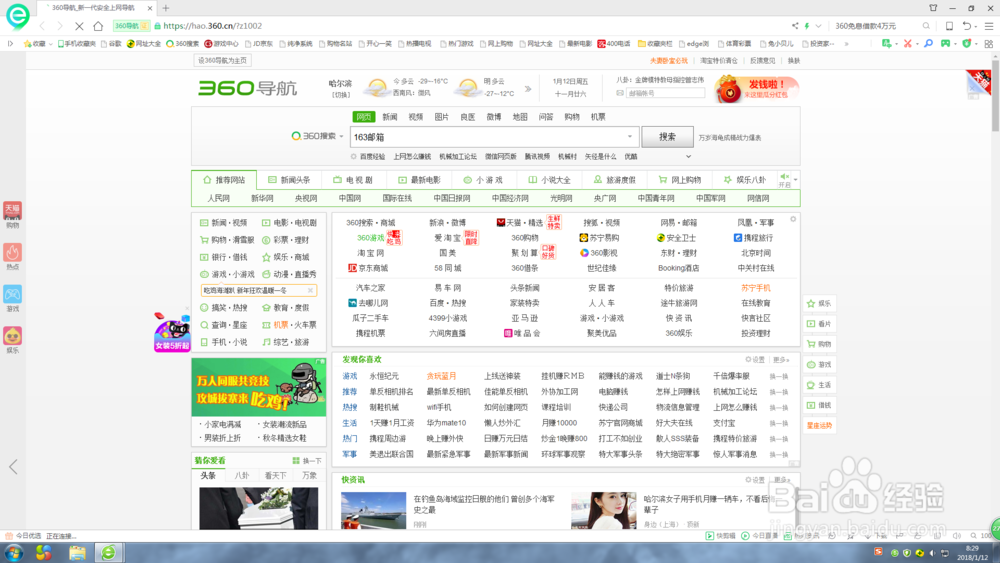Open the browser hamburger menu

pos(989,26)
